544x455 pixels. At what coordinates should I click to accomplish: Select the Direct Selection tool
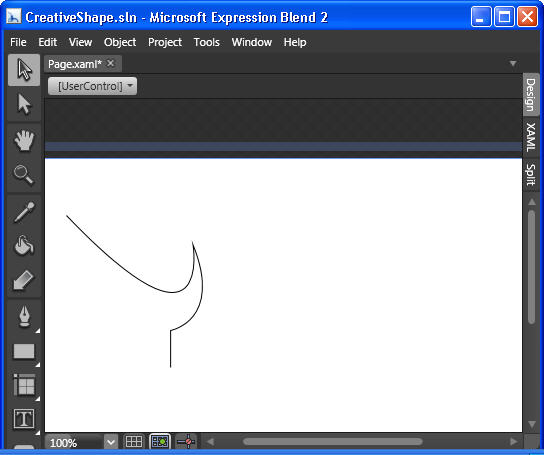pyautogui.click(x=24, y=104)
